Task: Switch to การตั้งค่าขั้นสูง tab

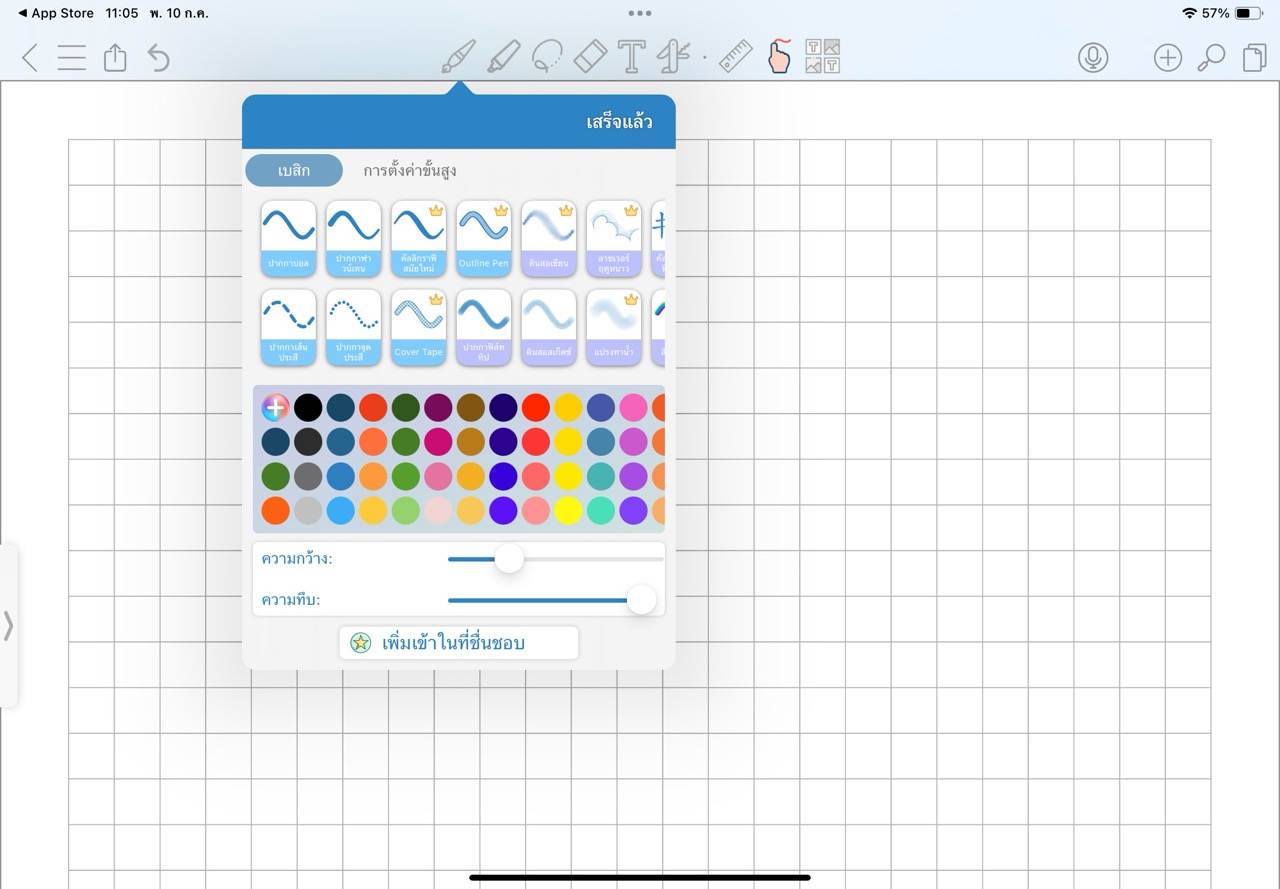Action: pos(410,171)
